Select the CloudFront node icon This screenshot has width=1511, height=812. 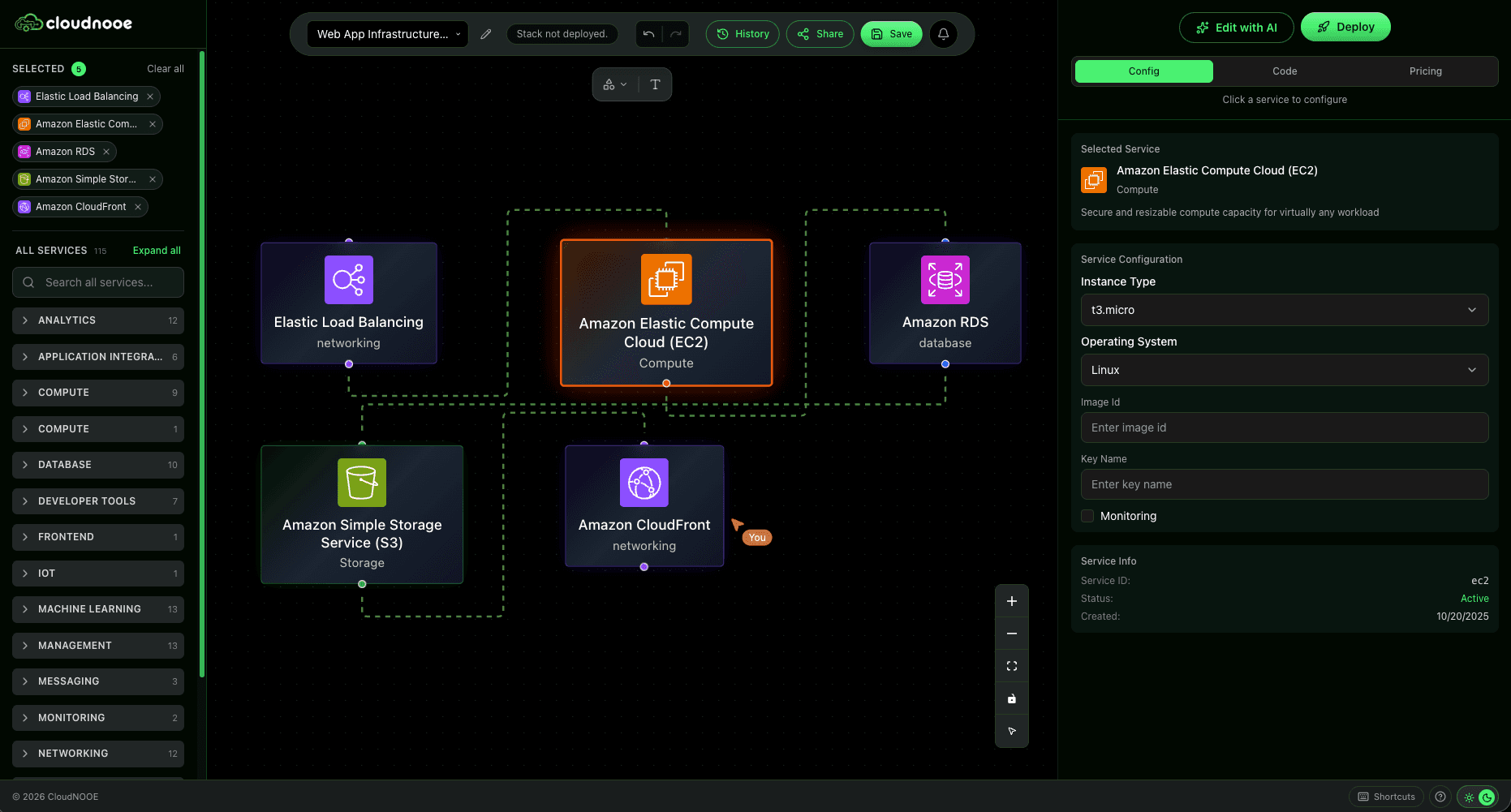click(x=644, y=483)
